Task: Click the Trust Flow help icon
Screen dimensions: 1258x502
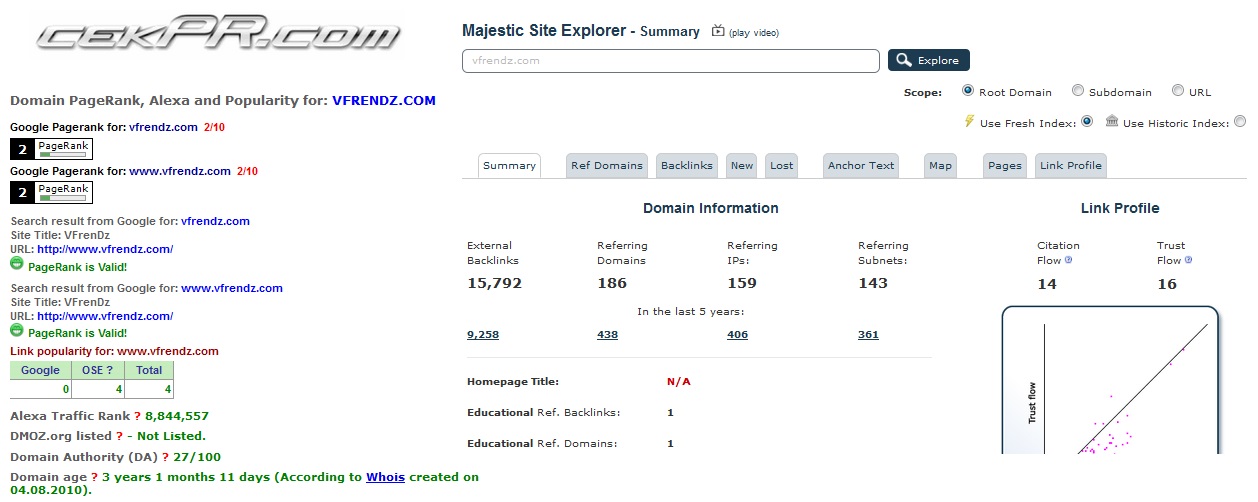Action: coord(1188,260)
